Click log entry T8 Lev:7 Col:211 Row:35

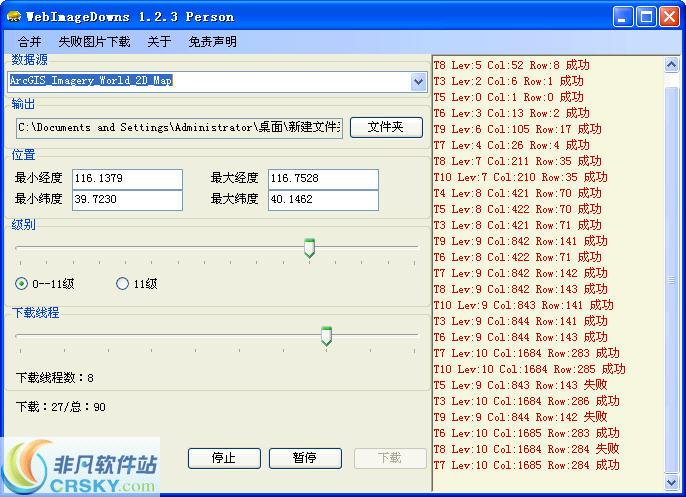tap(518, 161)
